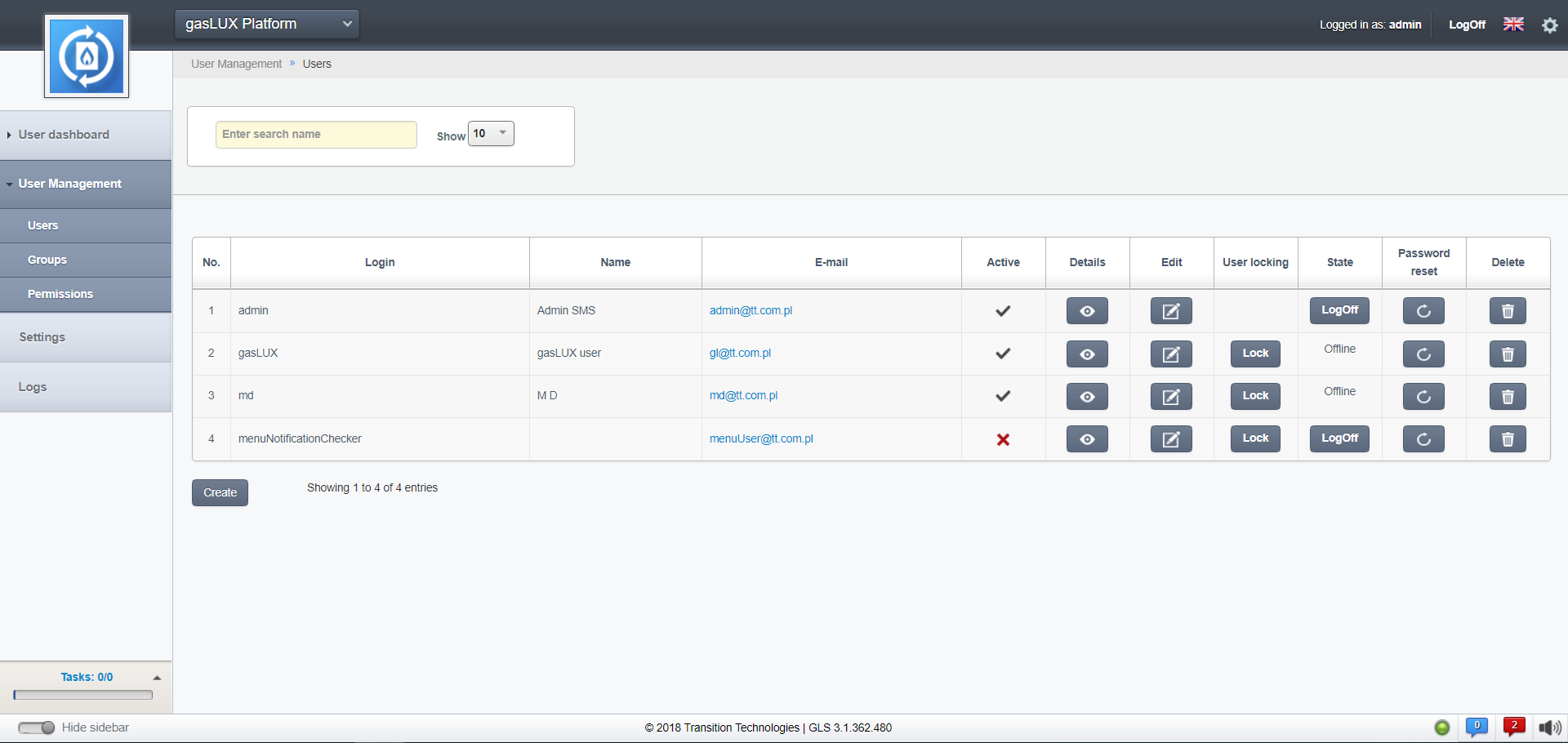Reset password for md user
The height and width of the screenshot is (743, 1568).
[x=1423, y=396]
